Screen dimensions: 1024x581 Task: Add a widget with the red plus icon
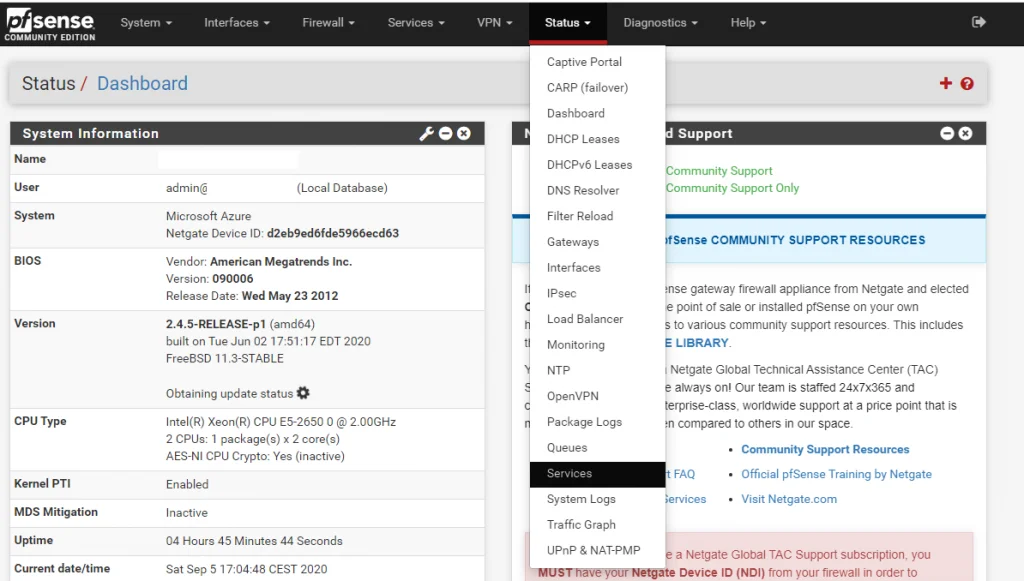click(945, 83)
